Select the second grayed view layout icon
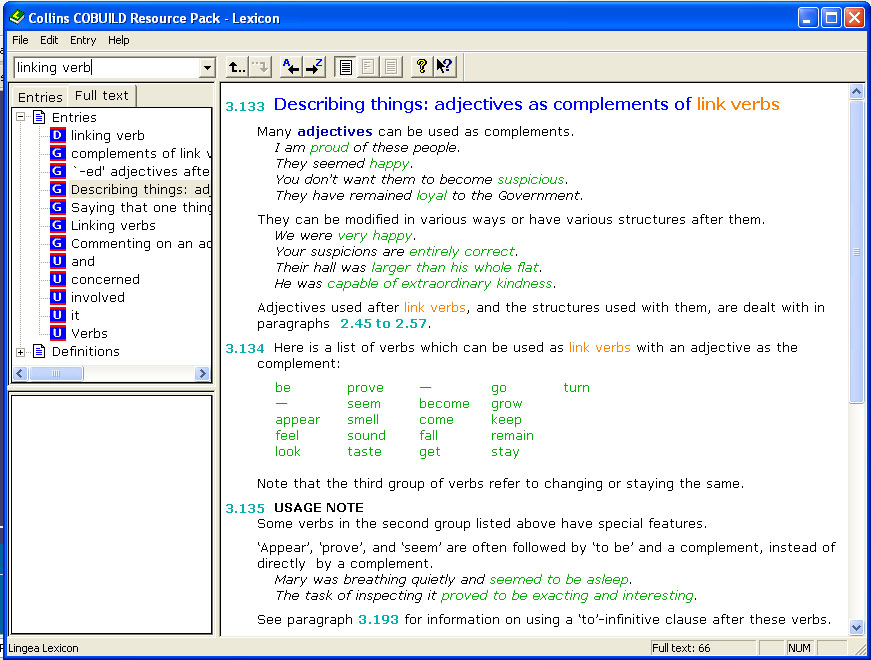The width and height of the screenshot is (871, 660). tap(368, 67)
